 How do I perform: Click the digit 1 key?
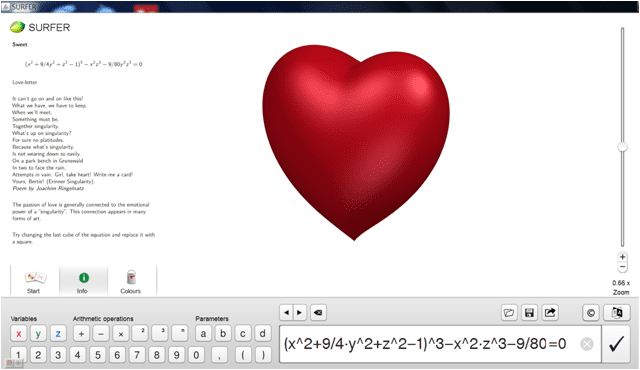[x=18, y=354]
